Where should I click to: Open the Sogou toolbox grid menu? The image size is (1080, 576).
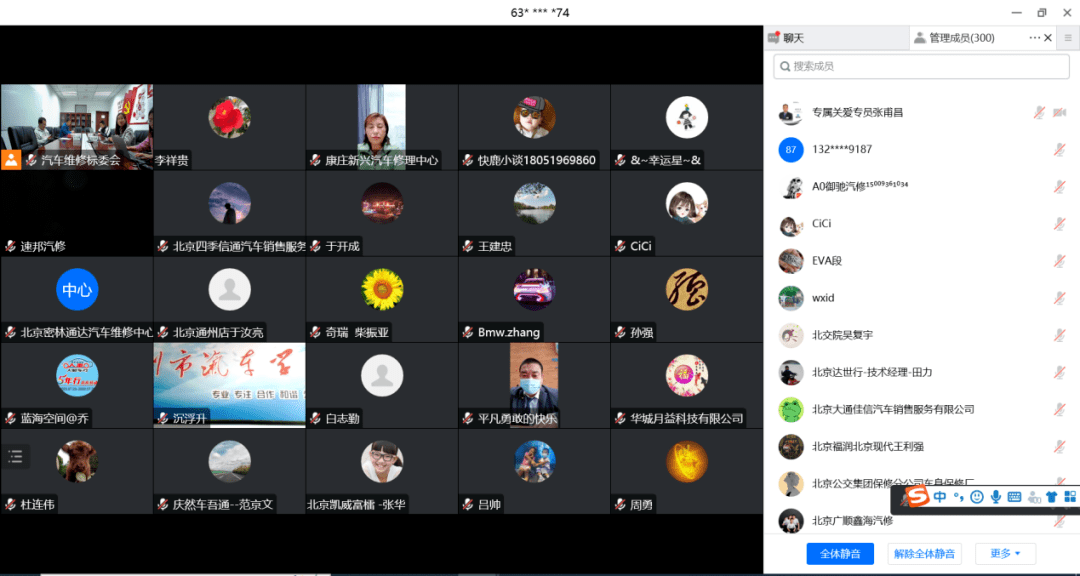point(1069,497)
